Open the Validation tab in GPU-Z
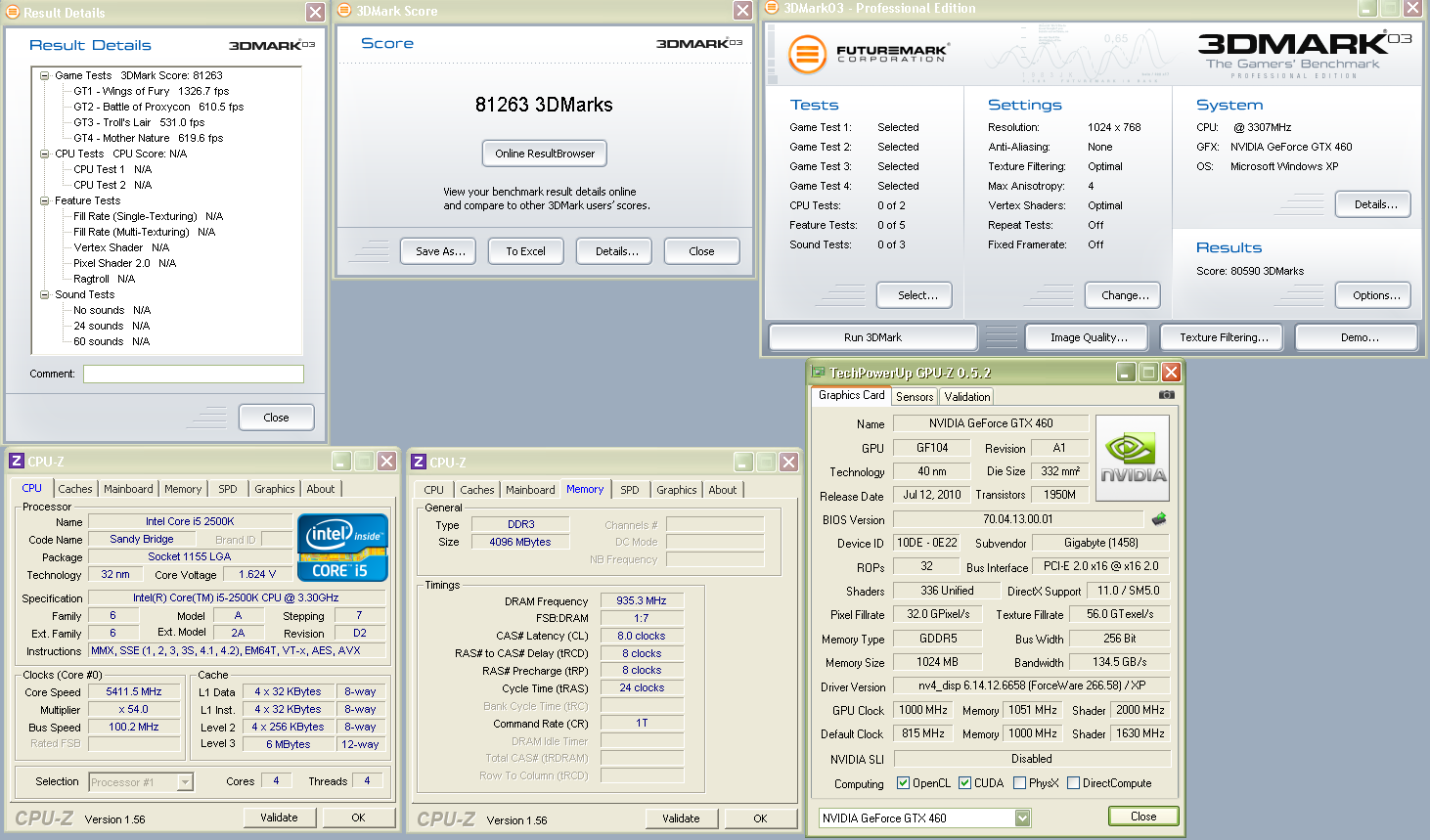This screenshot has width=1430, height=840. click(967, 397)
